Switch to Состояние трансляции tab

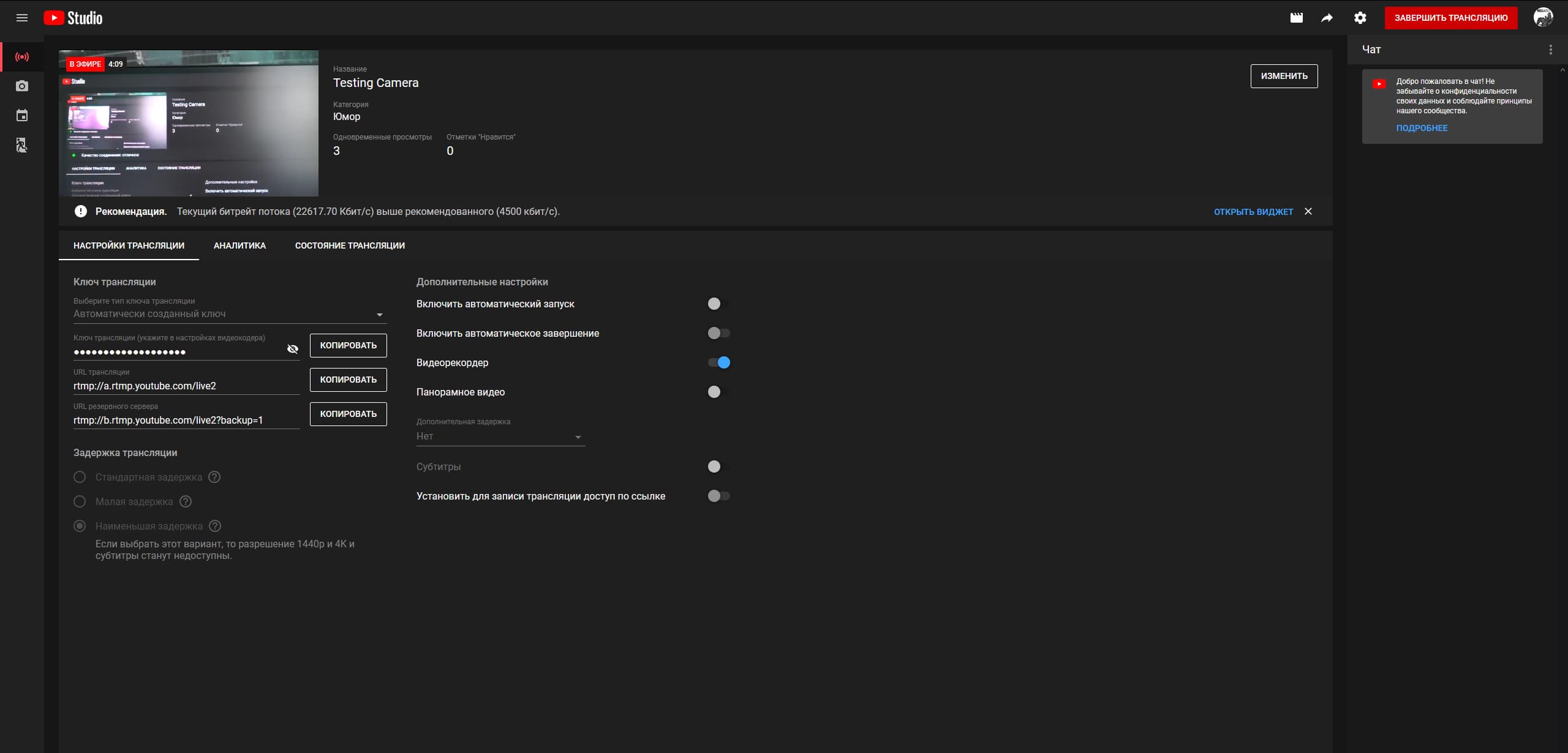(350, 245)
